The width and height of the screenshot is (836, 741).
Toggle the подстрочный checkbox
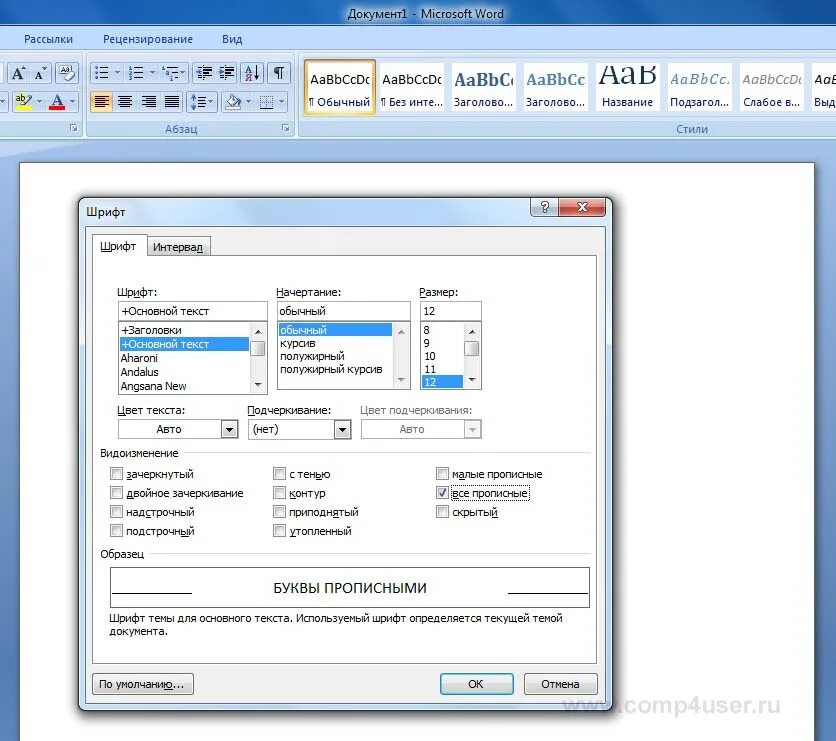(x=116, y=530)
